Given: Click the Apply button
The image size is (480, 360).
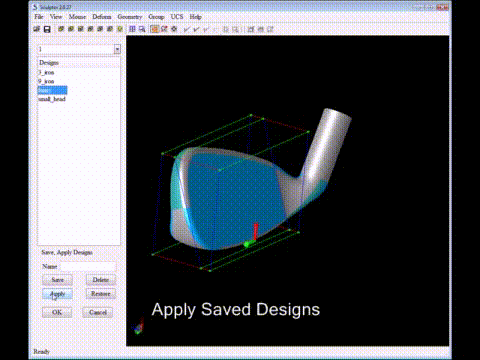Looking at the screenshot, I should (57, 294).
